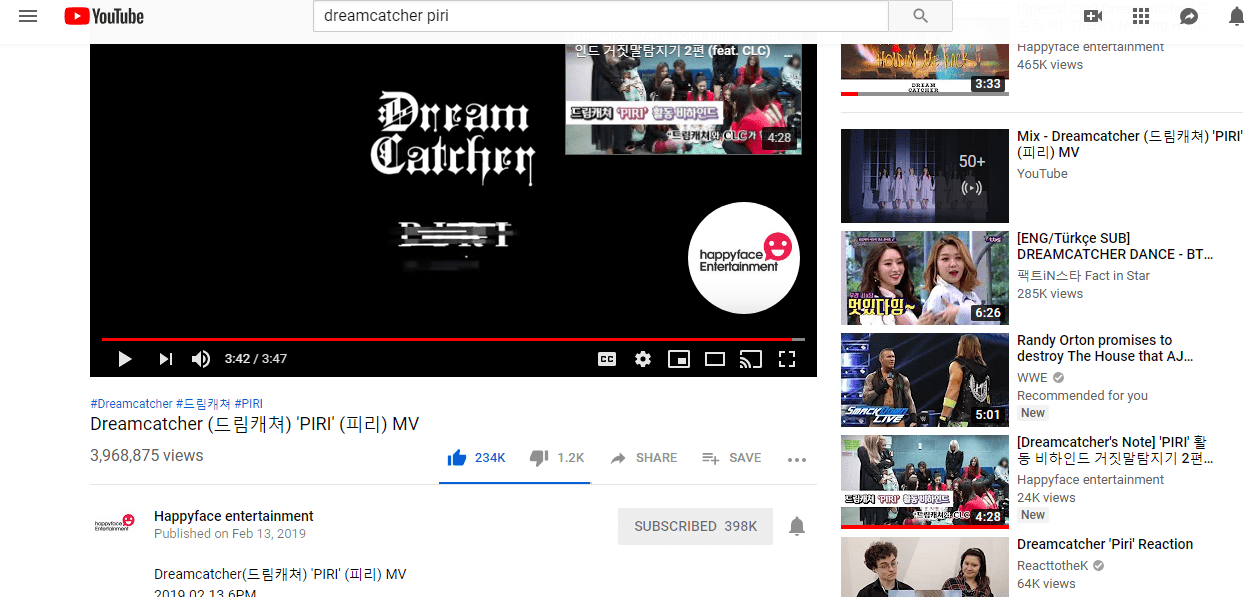This screenshot has width=1244, height=597.
Task: Open the more actions three-dot menu
Action: pos(797,459)
